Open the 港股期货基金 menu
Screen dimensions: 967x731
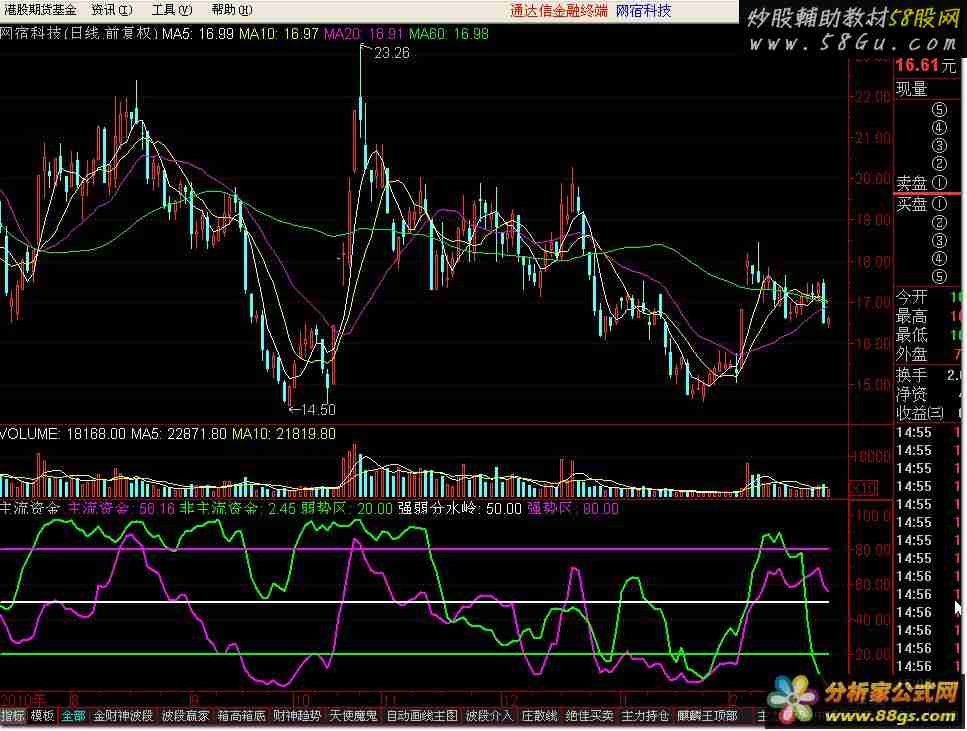coord(40,10)
